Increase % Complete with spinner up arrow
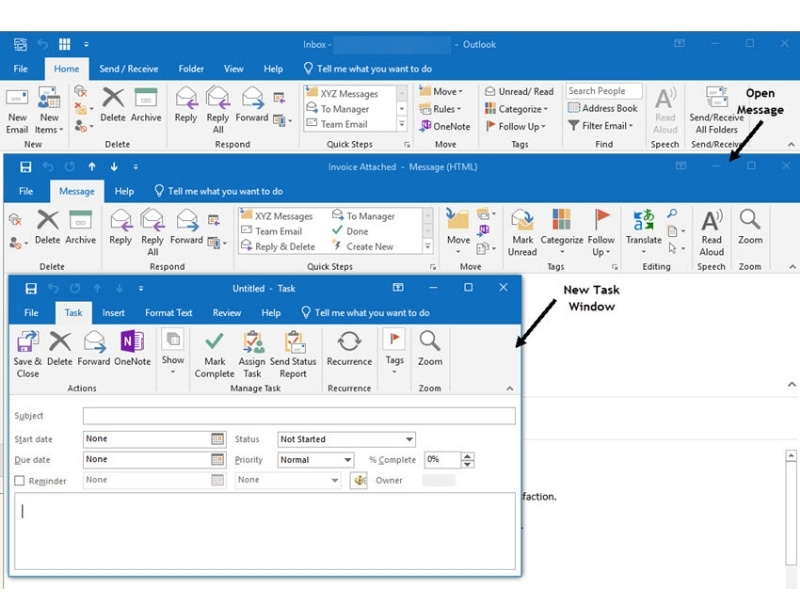 click(x=467, y=456)
